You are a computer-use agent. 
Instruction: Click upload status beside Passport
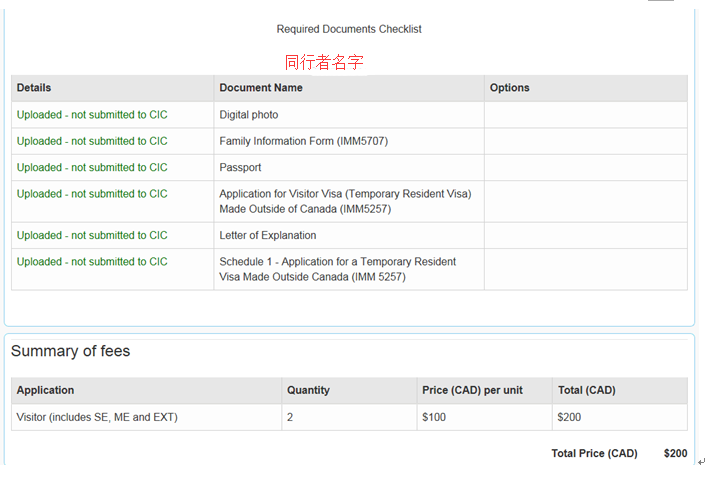(x=92, y=167)
